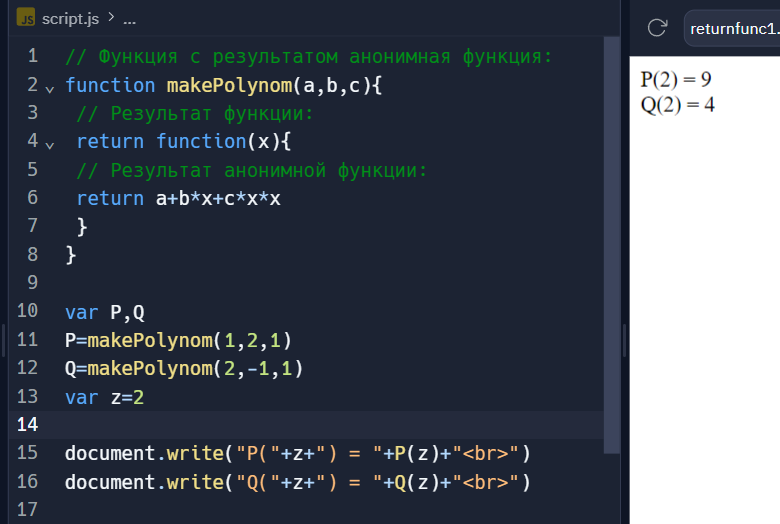Click the breadcrumb chevron after script.js
Image resolution: width=780 pixels, height=524 pixels.
110,18
